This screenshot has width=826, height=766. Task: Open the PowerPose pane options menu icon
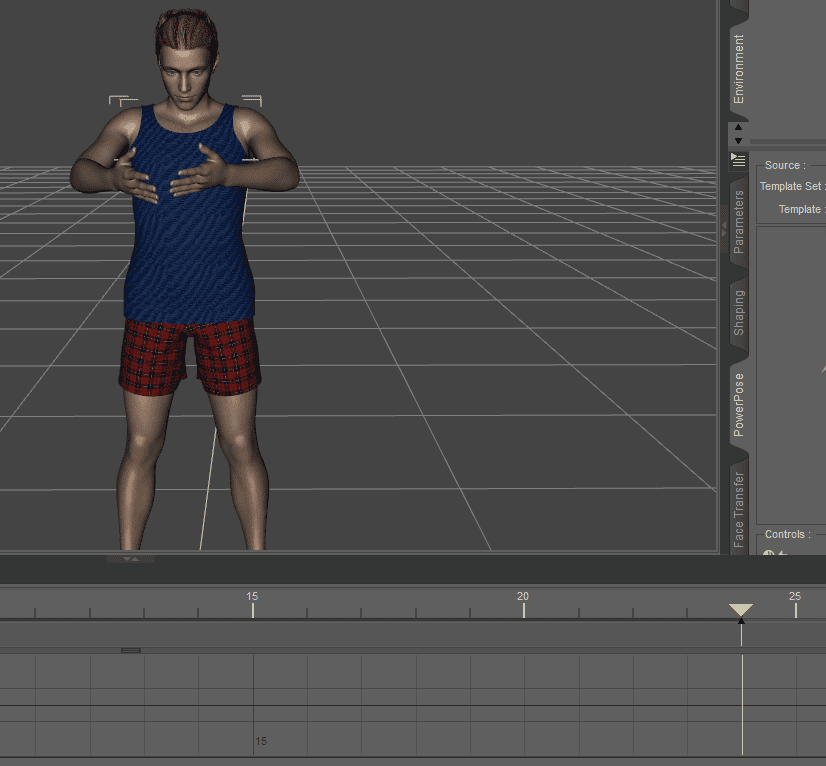738,160
